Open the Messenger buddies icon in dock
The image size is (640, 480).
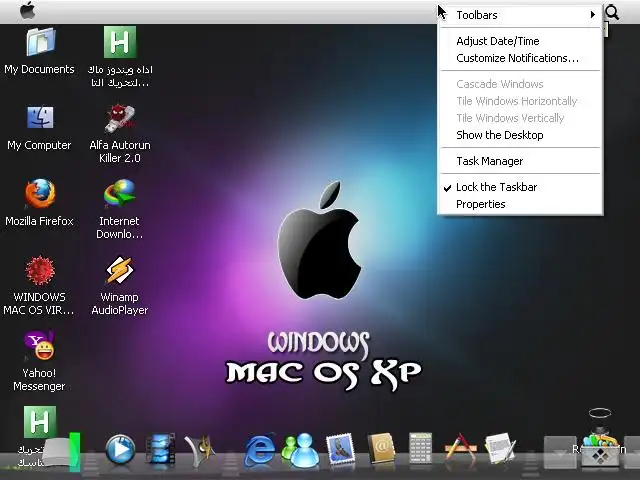(300, 451)
